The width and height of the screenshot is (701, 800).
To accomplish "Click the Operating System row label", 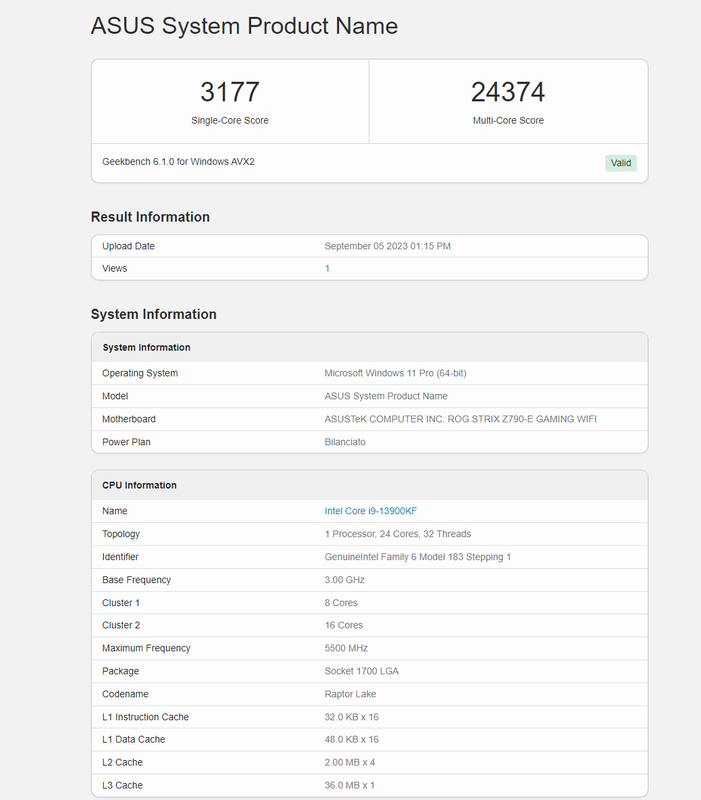I will 140,373.
